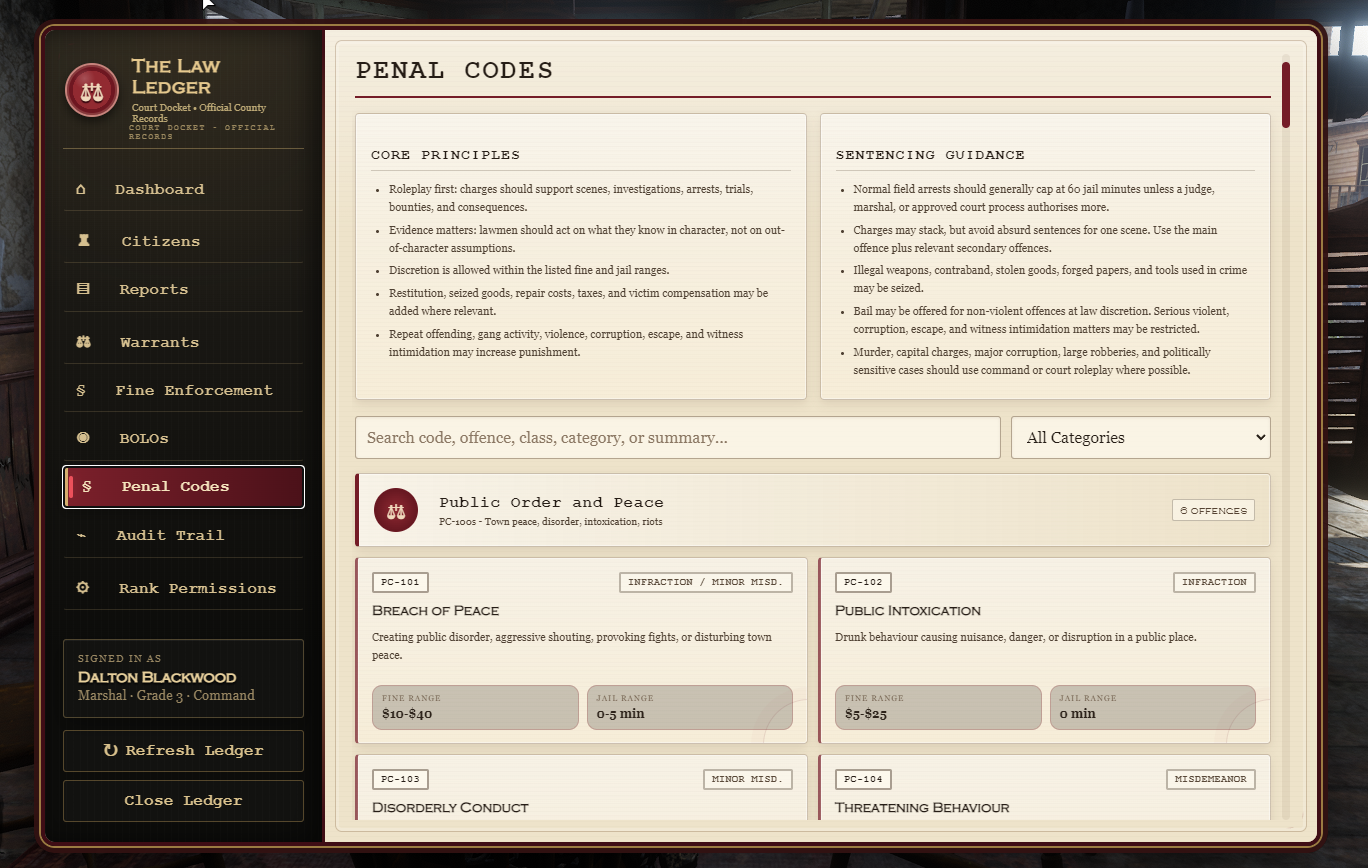Click the Rank Permissions gear icon
The image size is (1368, 868).
tap(83, 588)
